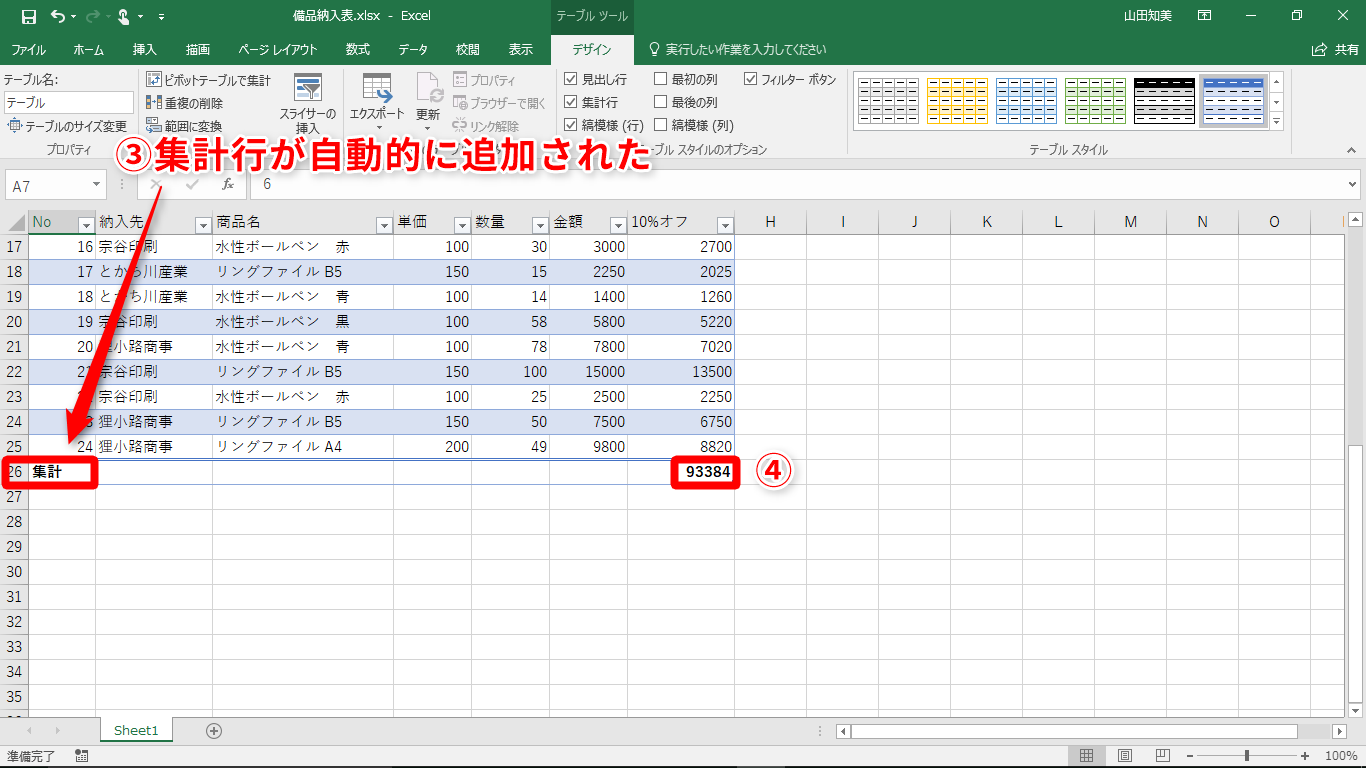
Task: Open the ファイル tab
Action: pyautogui.click(x=28, y=50)
